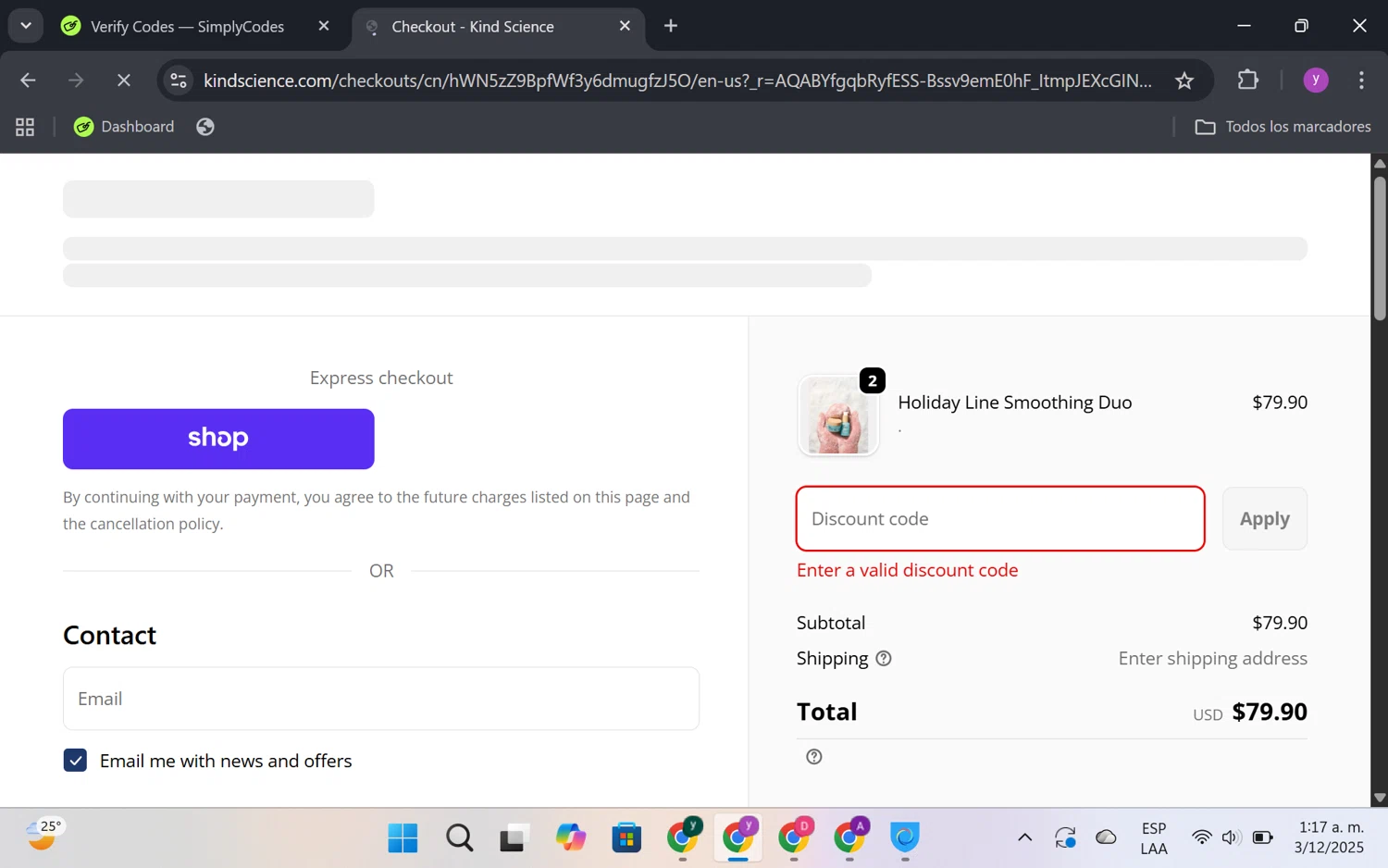
Task: Click the Email contact field
Action: pos(381,699)
